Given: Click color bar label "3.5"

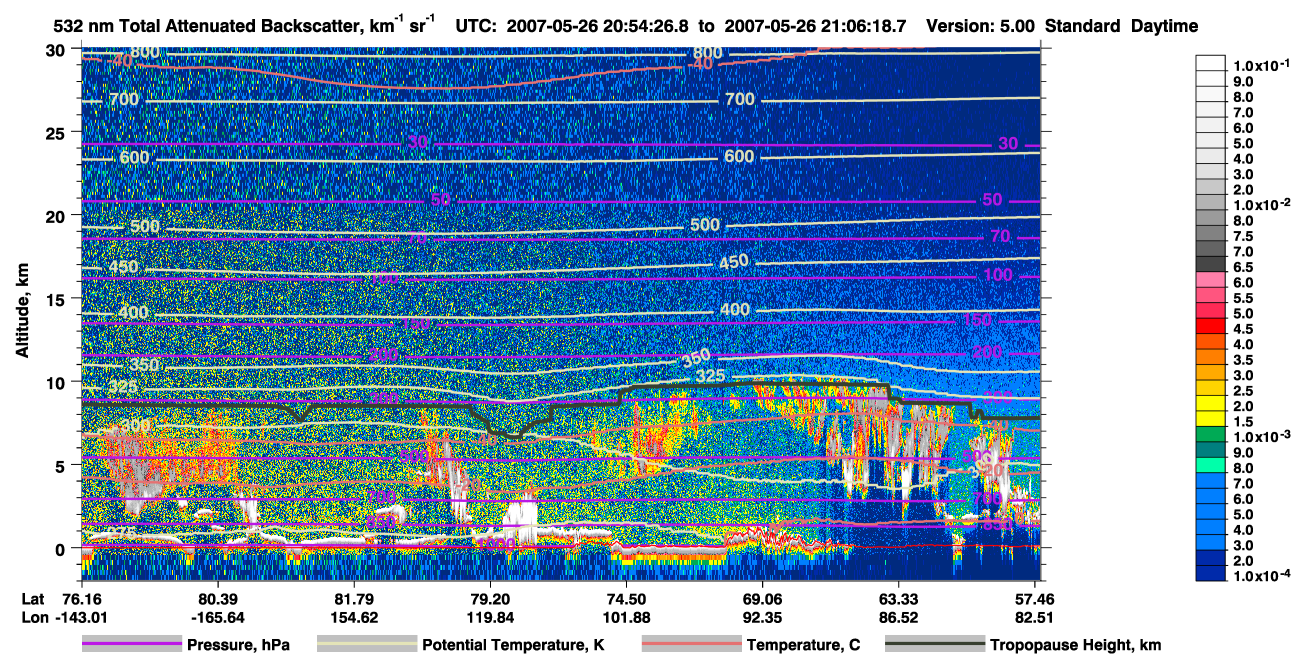Looking at the screenshot, I should pyautogui.click(x=1242, y=360).
